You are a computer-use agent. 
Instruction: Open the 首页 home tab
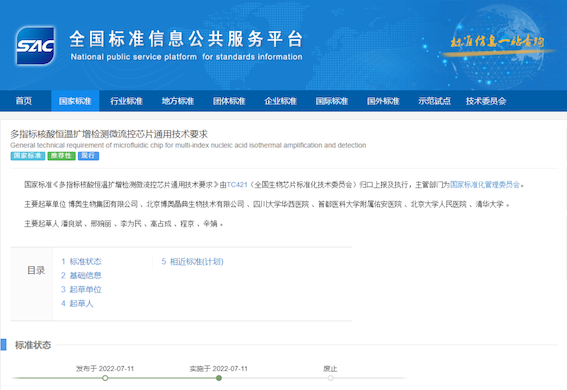[24, 101]
